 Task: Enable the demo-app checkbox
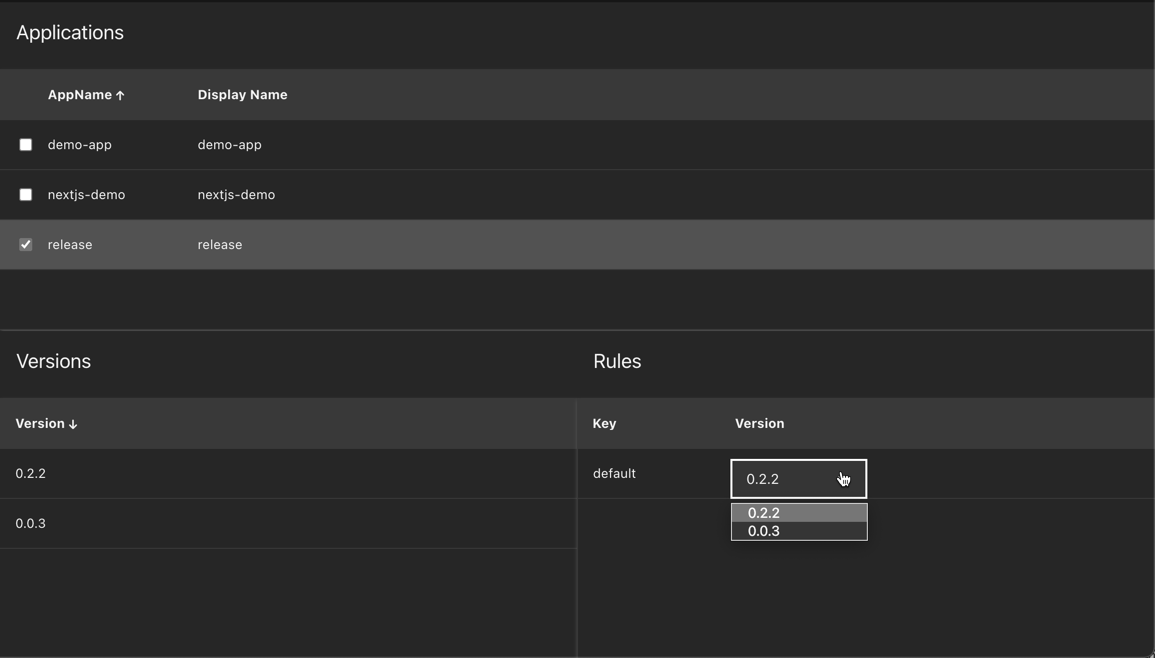25,144
